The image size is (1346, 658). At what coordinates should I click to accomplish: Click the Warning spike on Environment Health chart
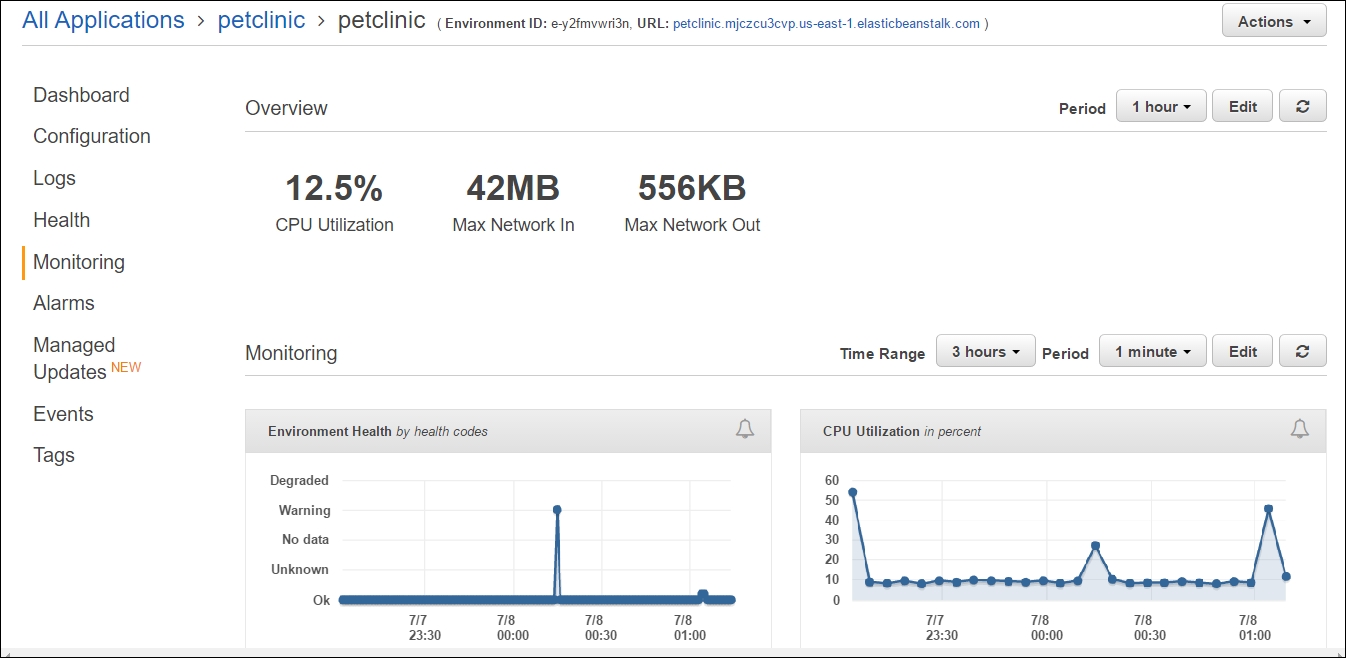pos(557,510)
